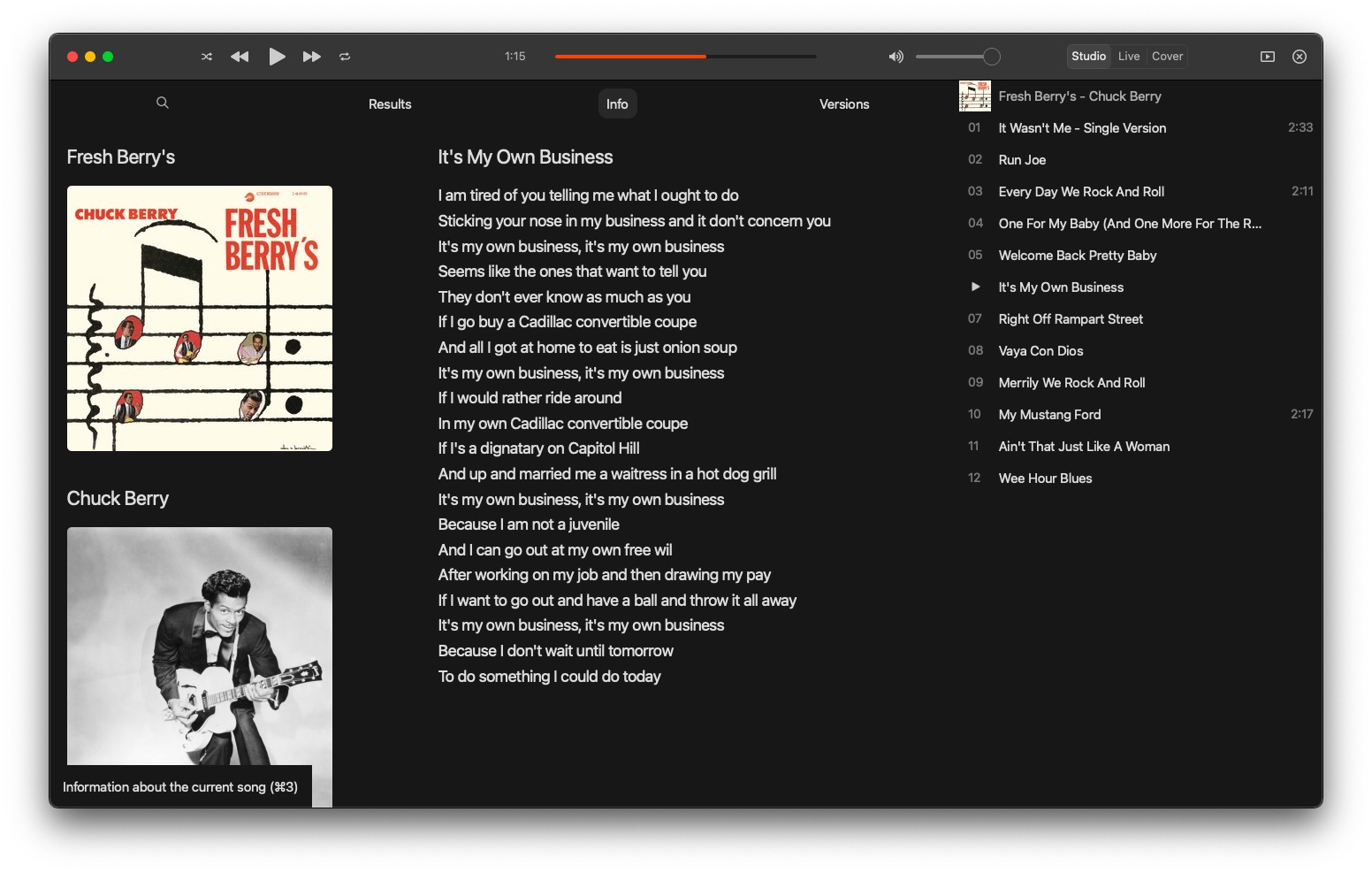Screen dimensions: 1372x873
Task: Click track number 12
Action: (x=974, y=478)
